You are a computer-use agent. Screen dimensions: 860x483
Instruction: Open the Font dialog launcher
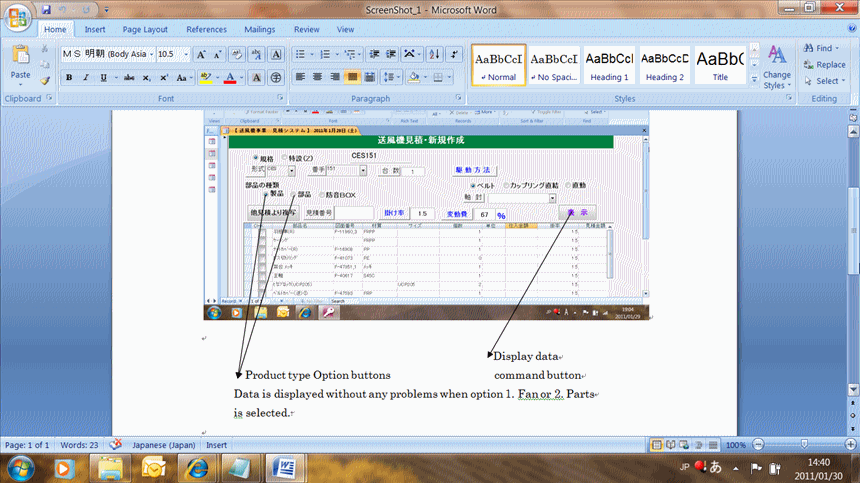pyautogui.click(x=280, y=98)
